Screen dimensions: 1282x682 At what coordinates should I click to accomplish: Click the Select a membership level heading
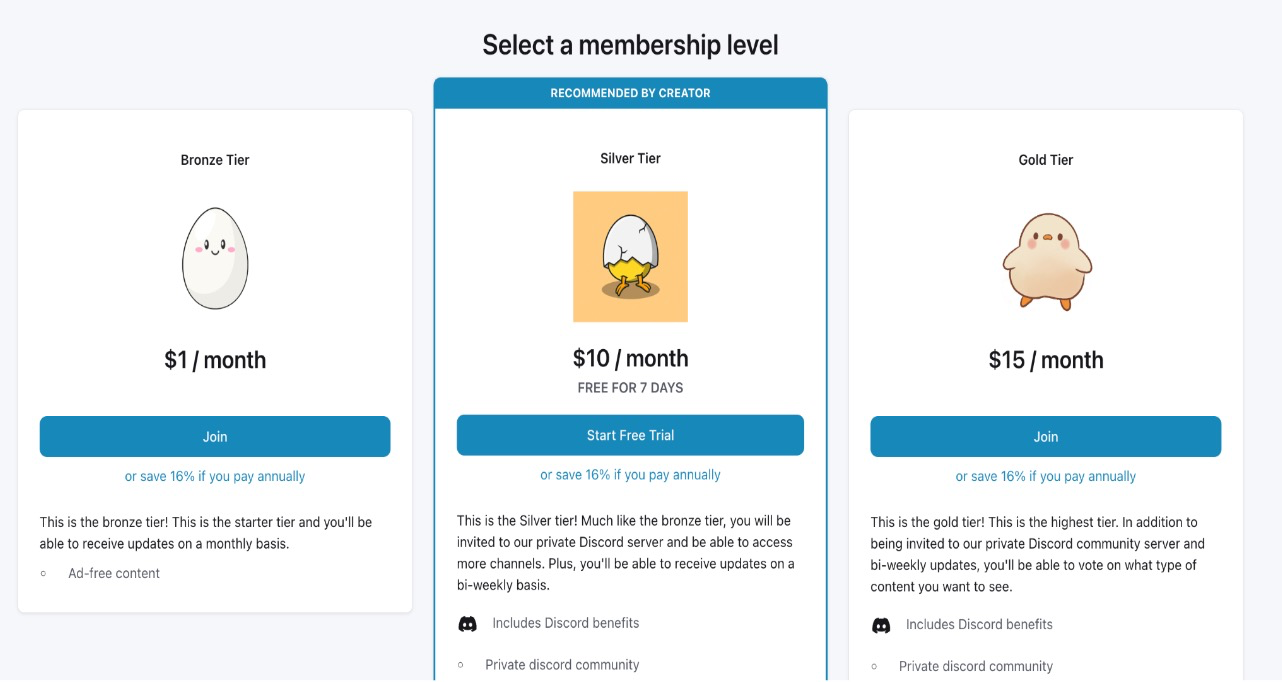pos(630,44)
